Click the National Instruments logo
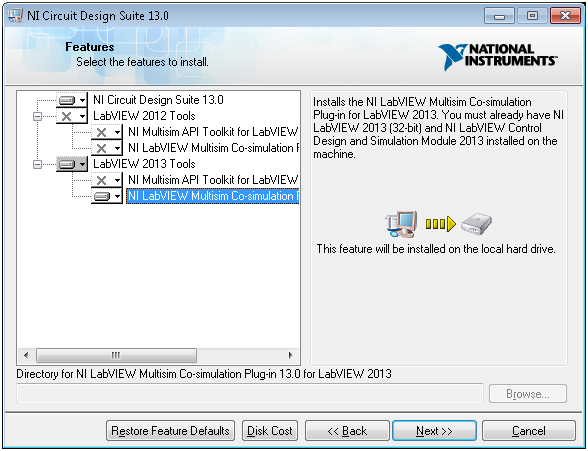The width and height of the screenshot is (588, 451). point(498,55)
